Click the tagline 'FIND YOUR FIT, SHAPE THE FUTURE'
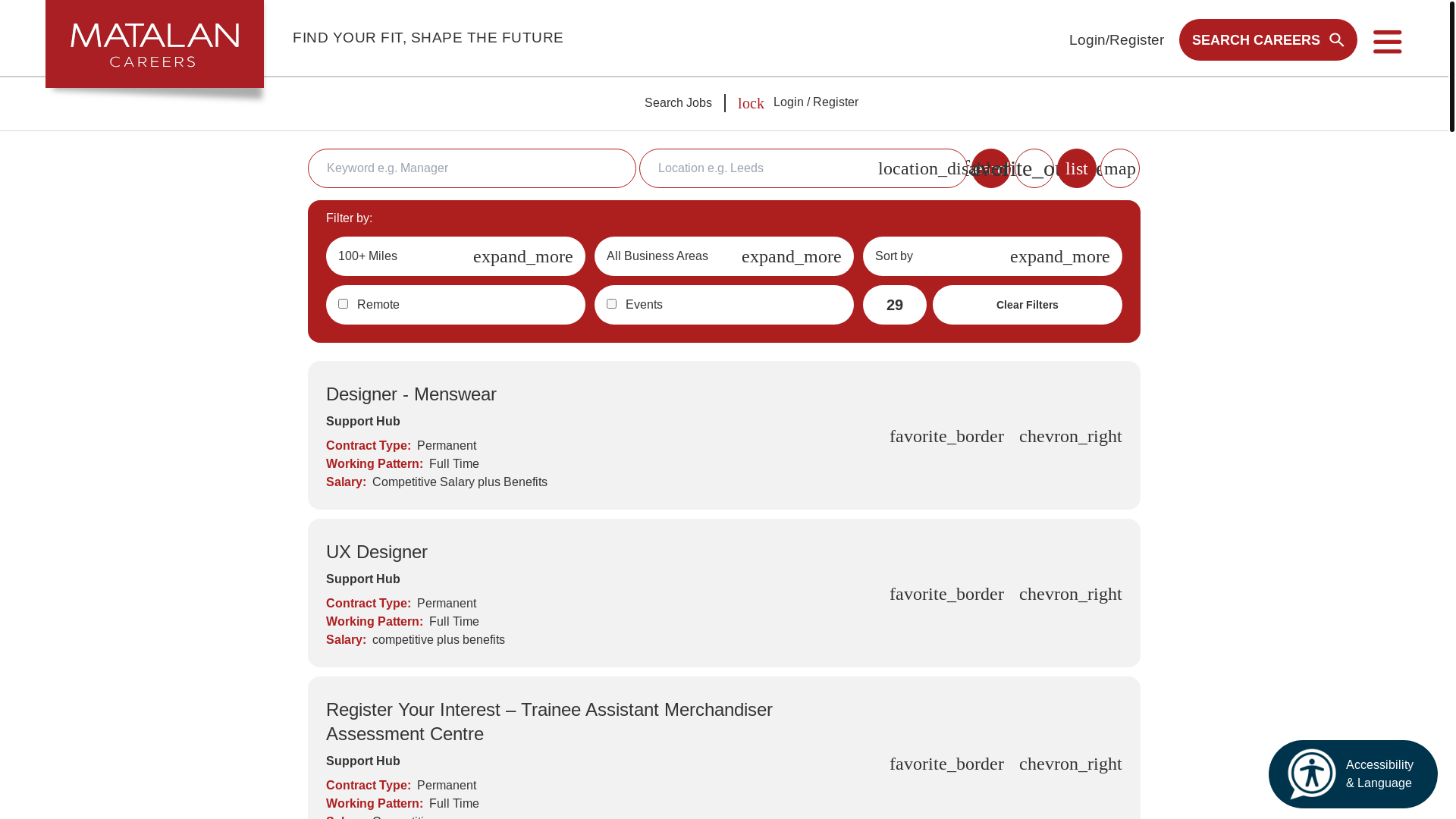 coord(428,38)
